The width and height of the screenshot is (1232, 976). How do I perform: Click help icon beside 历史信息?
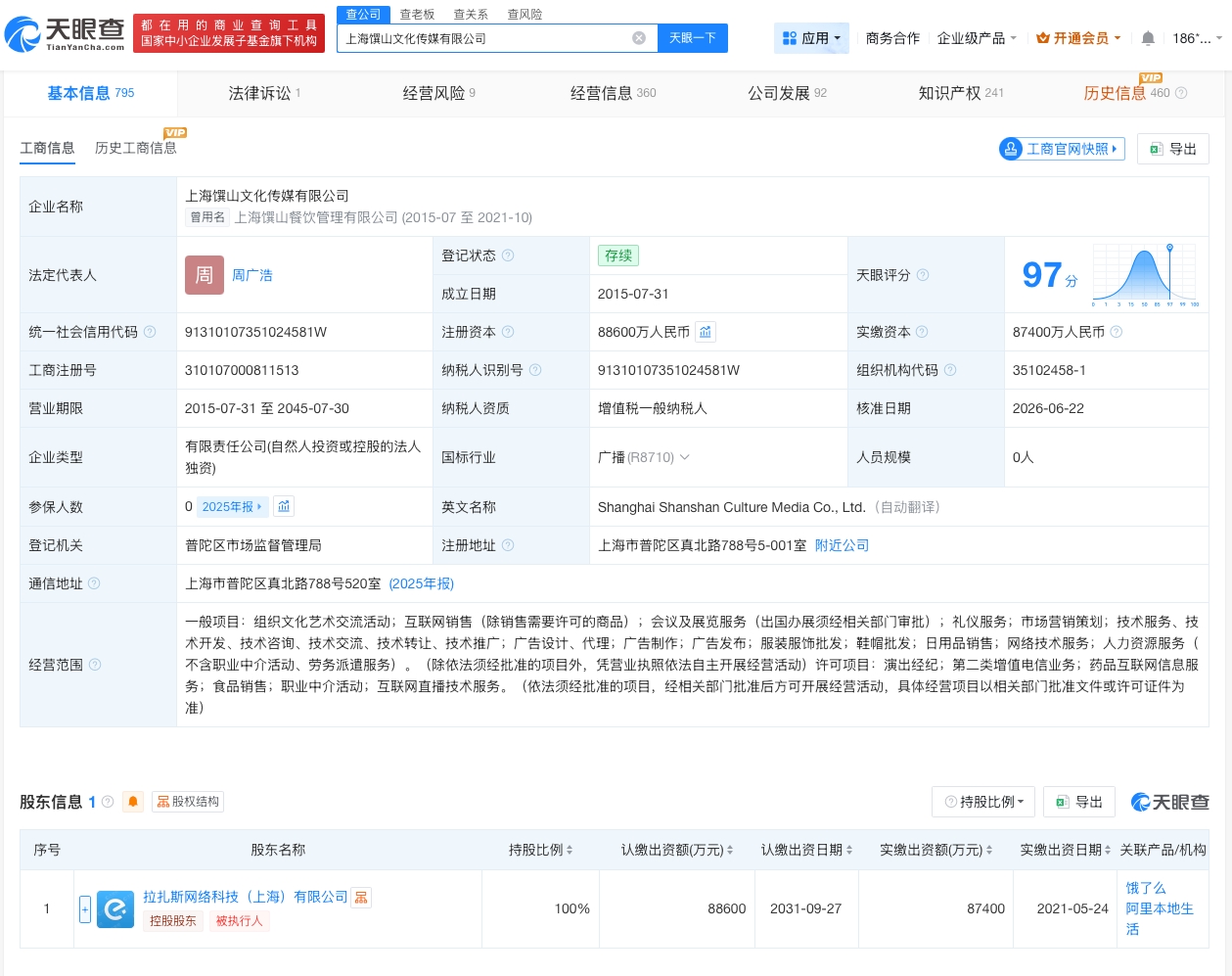tap(1181, 93)
